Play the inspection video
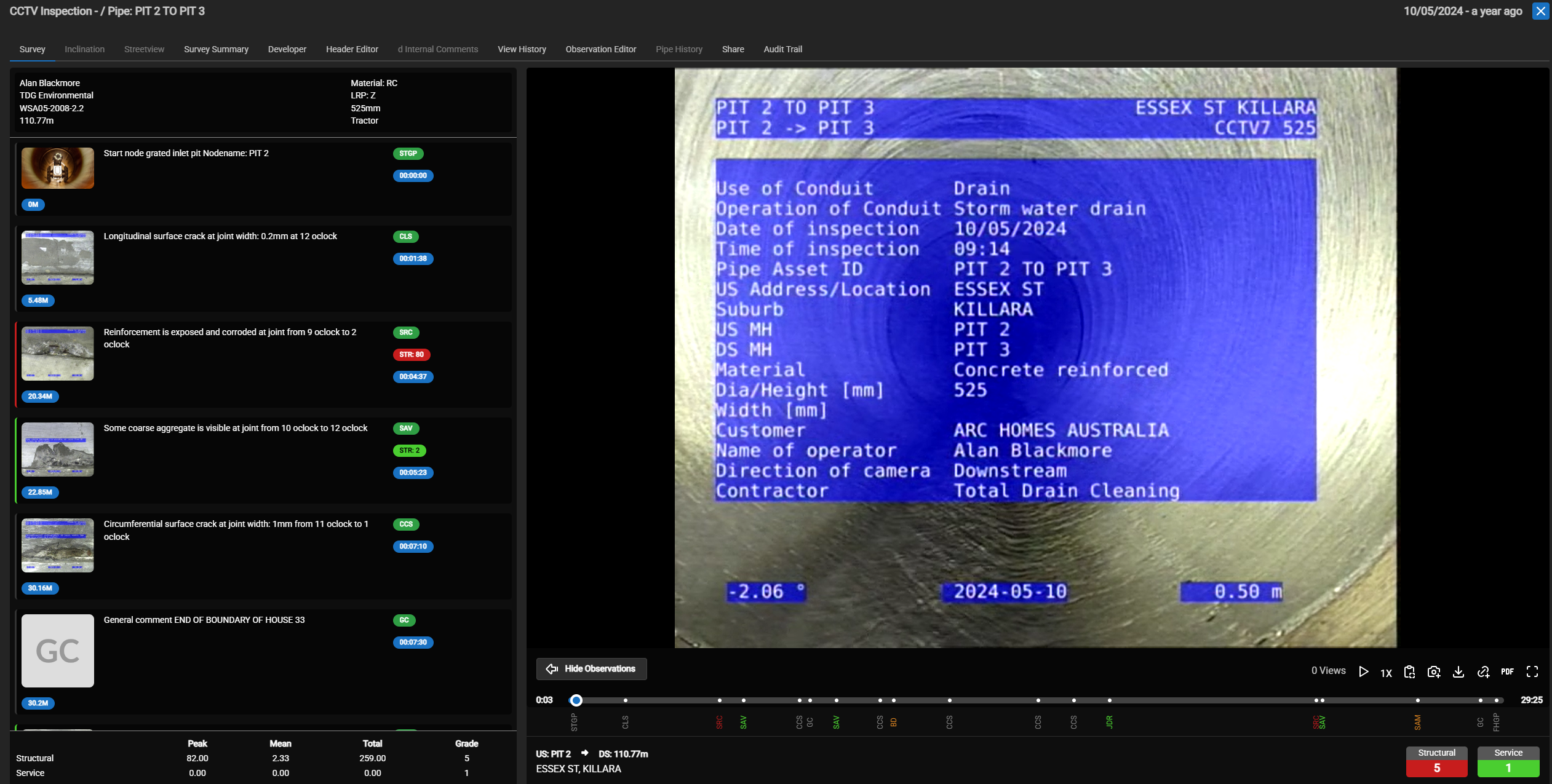 tap(1363, 671)
